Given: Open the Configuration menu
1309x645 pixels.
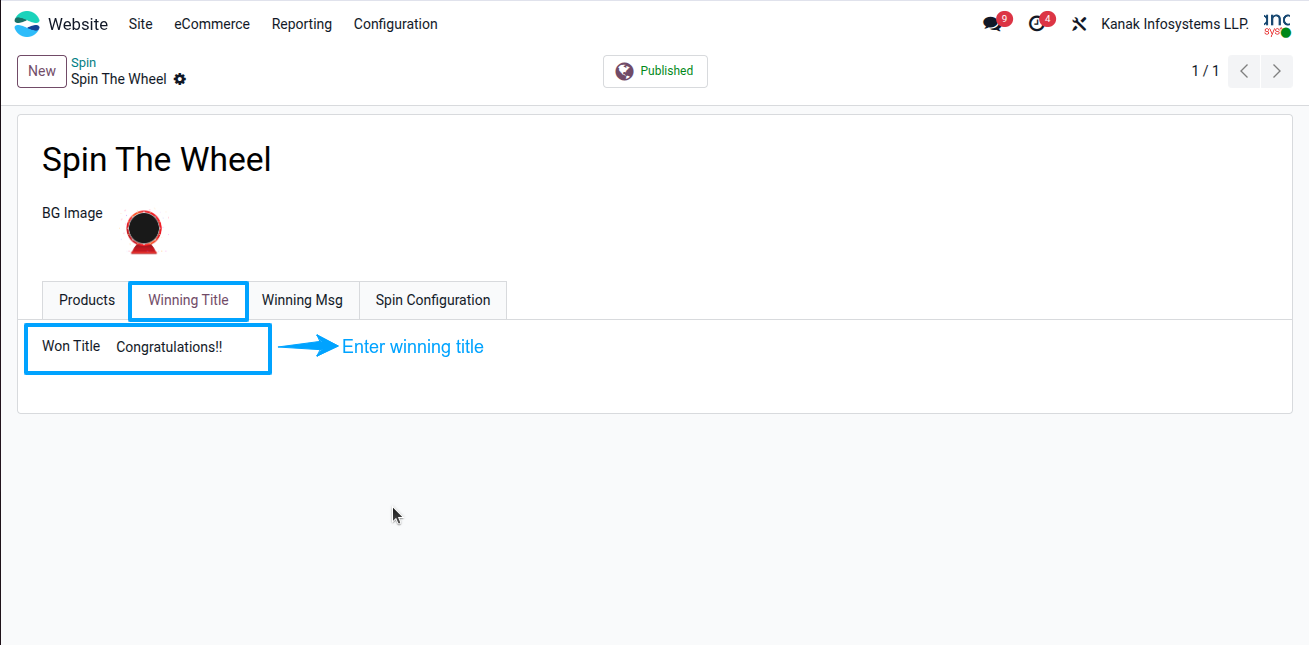Looking at the screenshot, I should click(396, 24).
